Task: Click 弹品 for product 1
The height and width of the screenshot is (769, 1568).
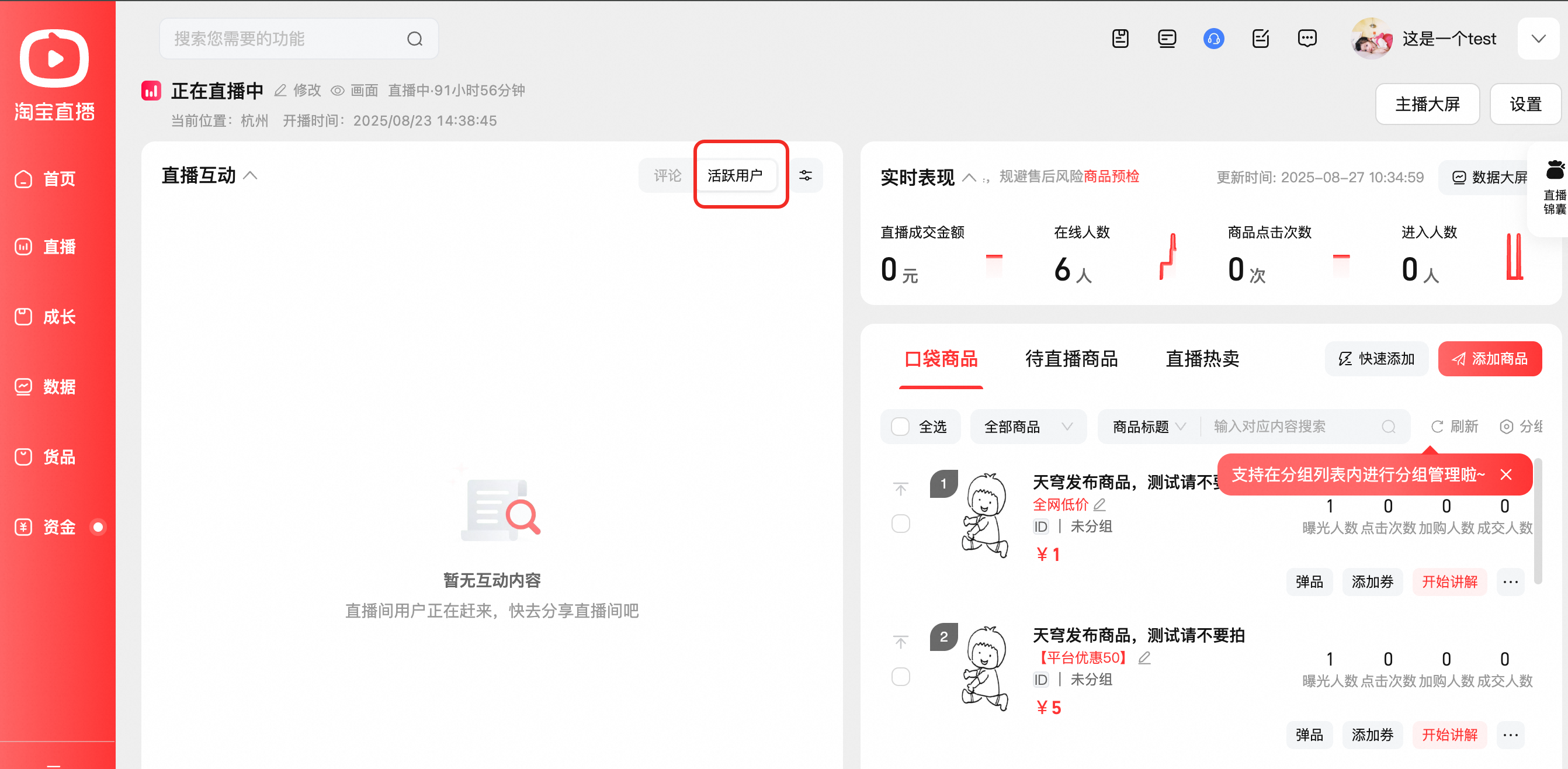Action: (1309, 582)
